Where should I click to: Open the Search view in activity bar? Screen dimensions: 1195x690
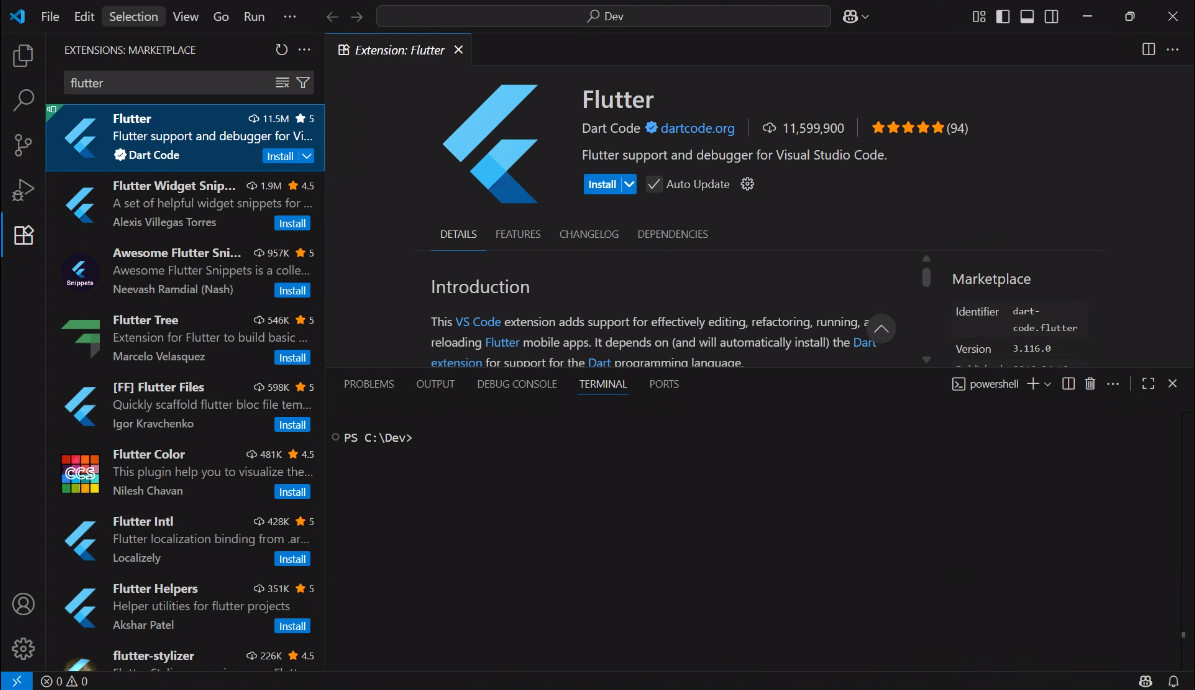pos(24,100)
